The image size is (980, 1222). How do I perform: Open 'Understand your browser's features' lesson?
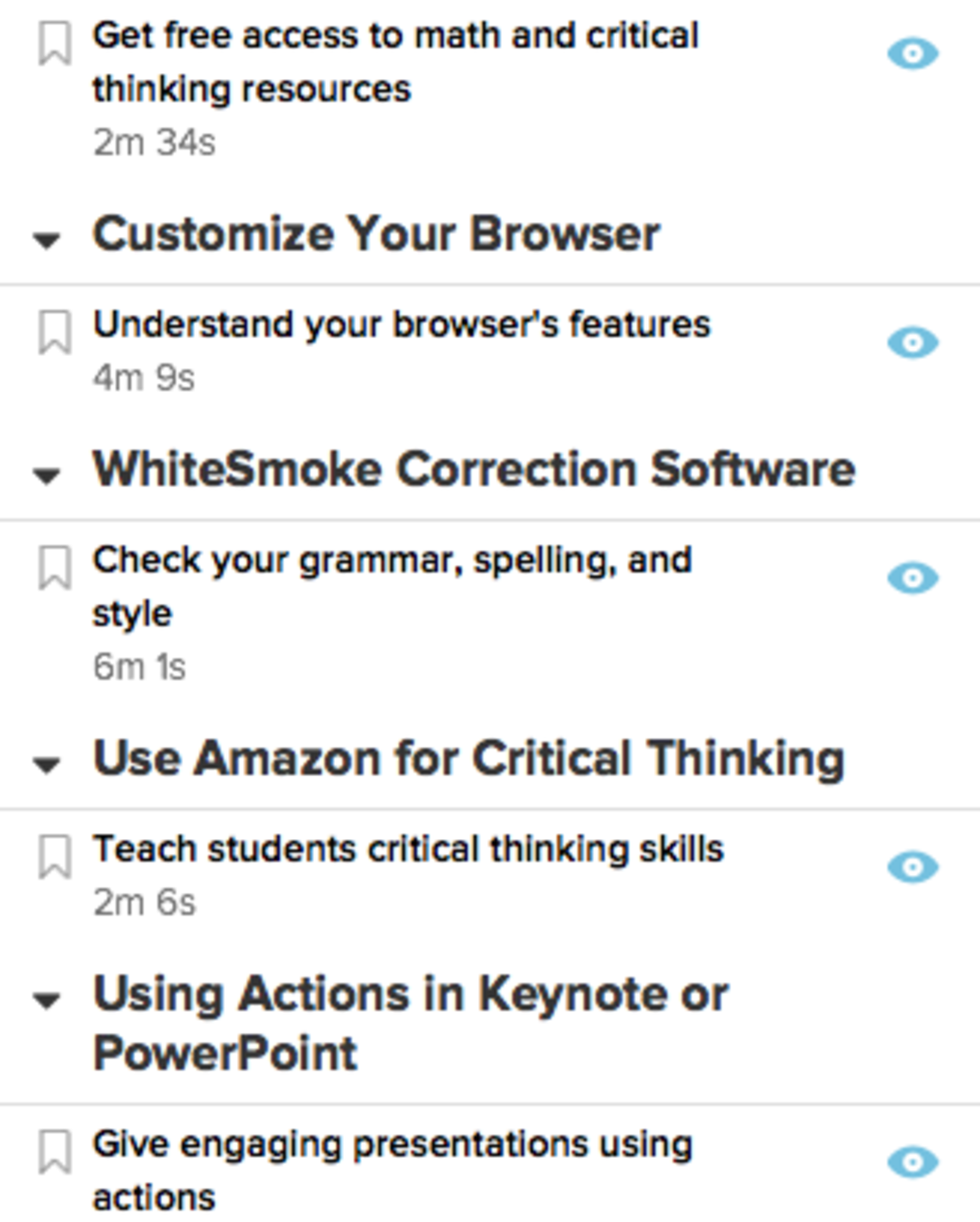pos(401,325)
